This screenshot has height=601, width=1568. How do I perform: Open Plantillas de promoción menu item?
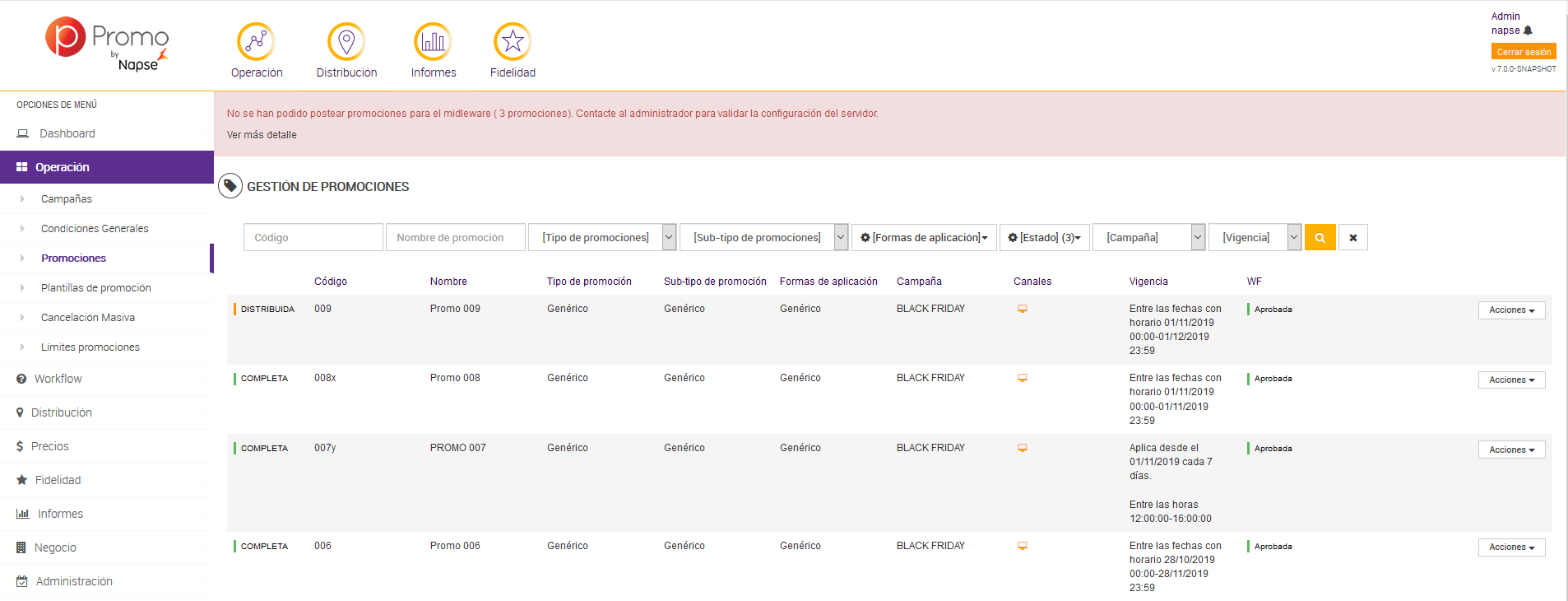click(96, 288)
